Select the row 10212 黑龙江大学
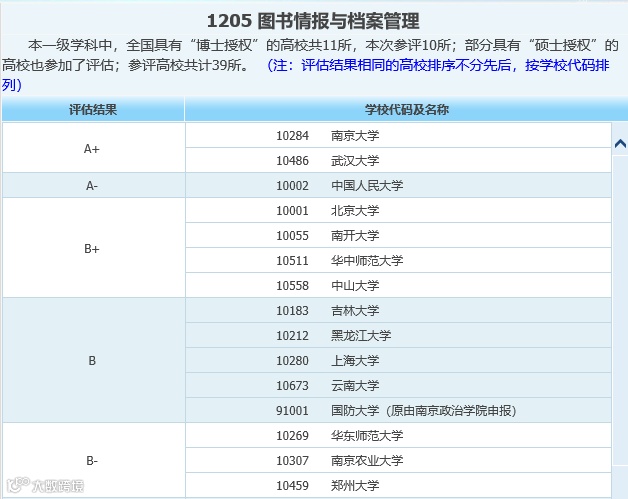This screenshot has height=499, width=628. coord(398,335)
